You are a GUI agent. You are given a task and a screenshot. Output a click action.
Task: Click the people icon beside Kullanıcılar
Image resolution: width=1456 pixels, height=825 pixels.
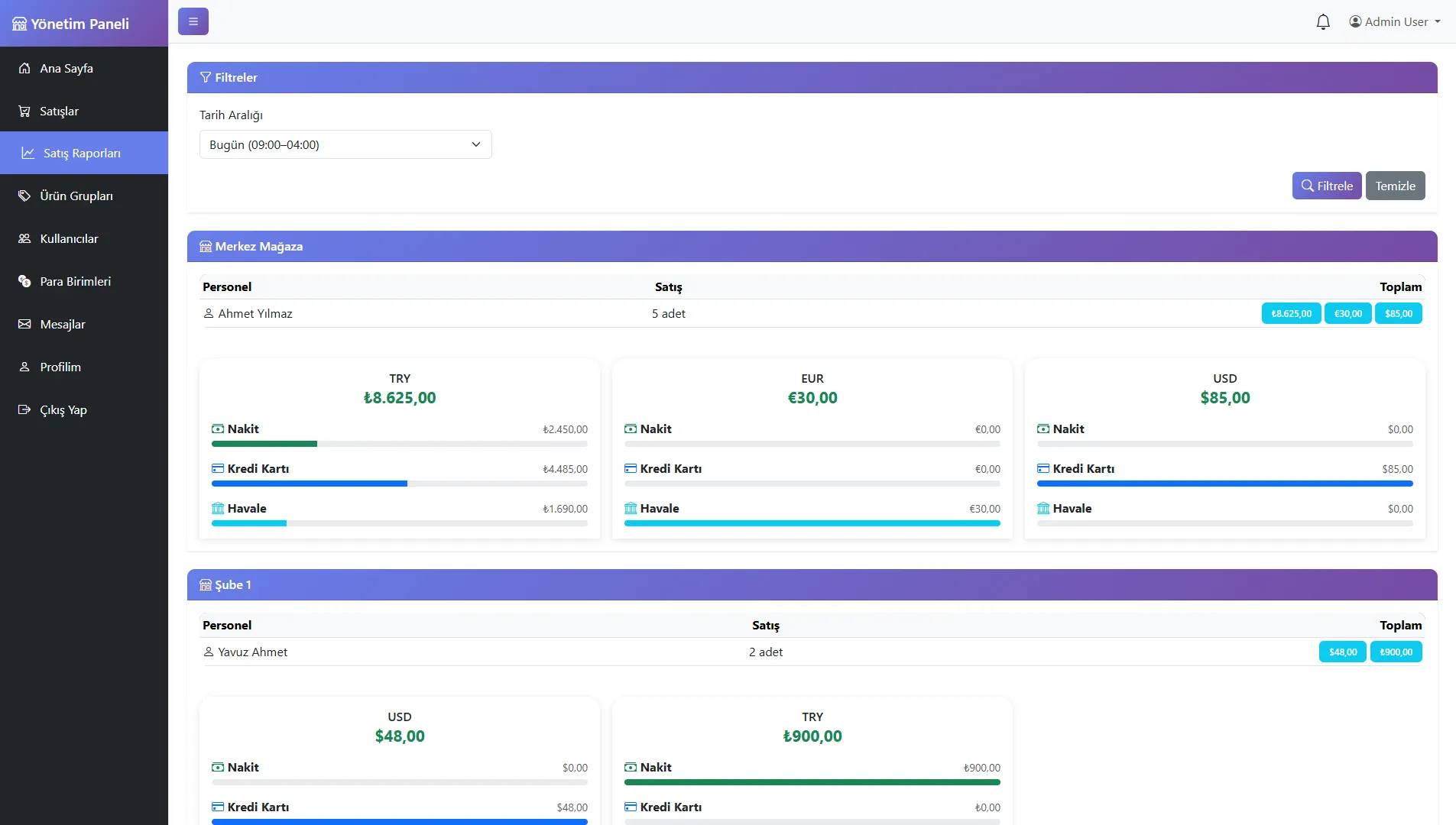tap(24, 238)
